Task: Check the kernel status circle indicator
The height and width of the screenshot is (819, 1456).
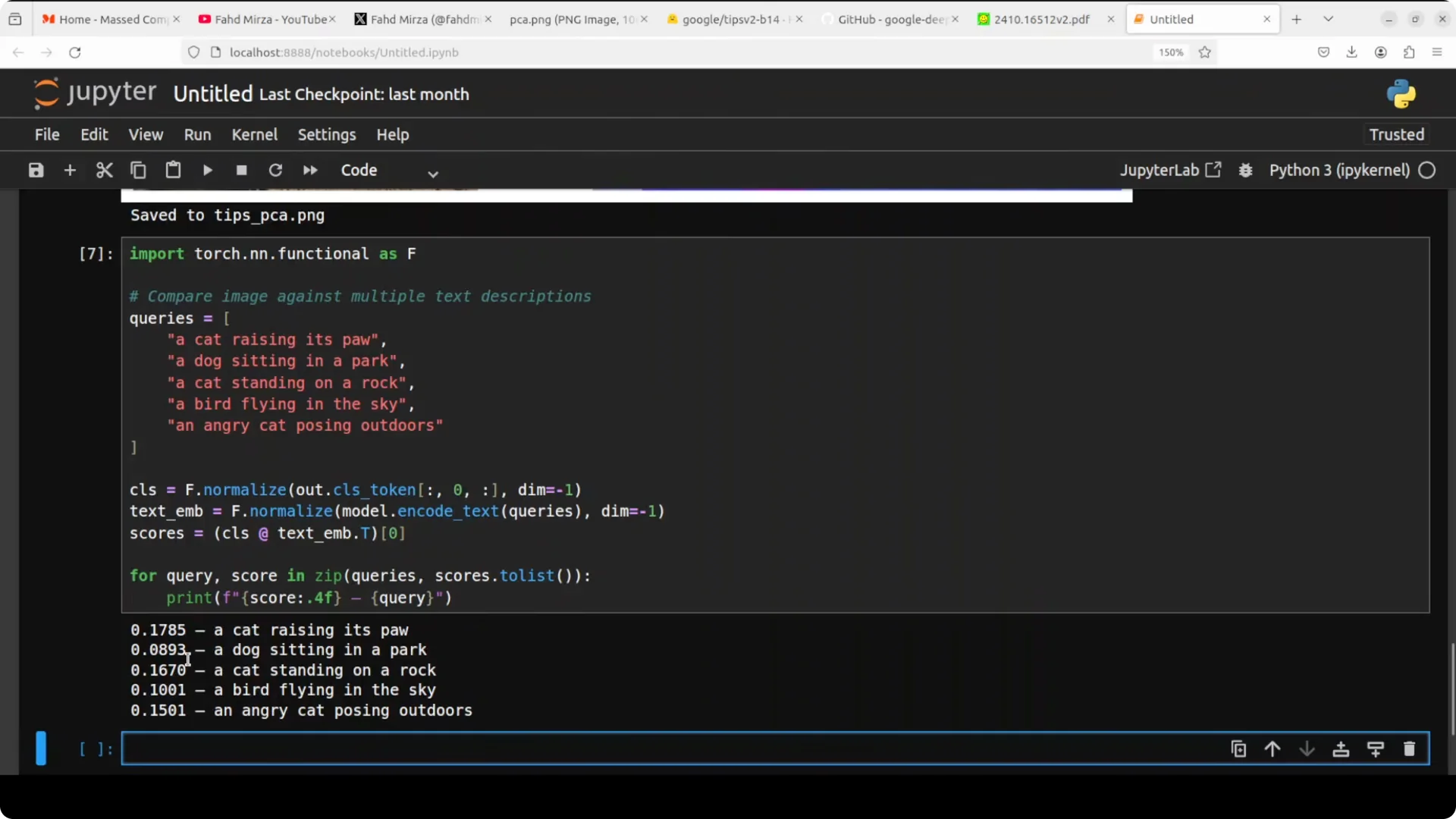Action: click(1426, 170)
